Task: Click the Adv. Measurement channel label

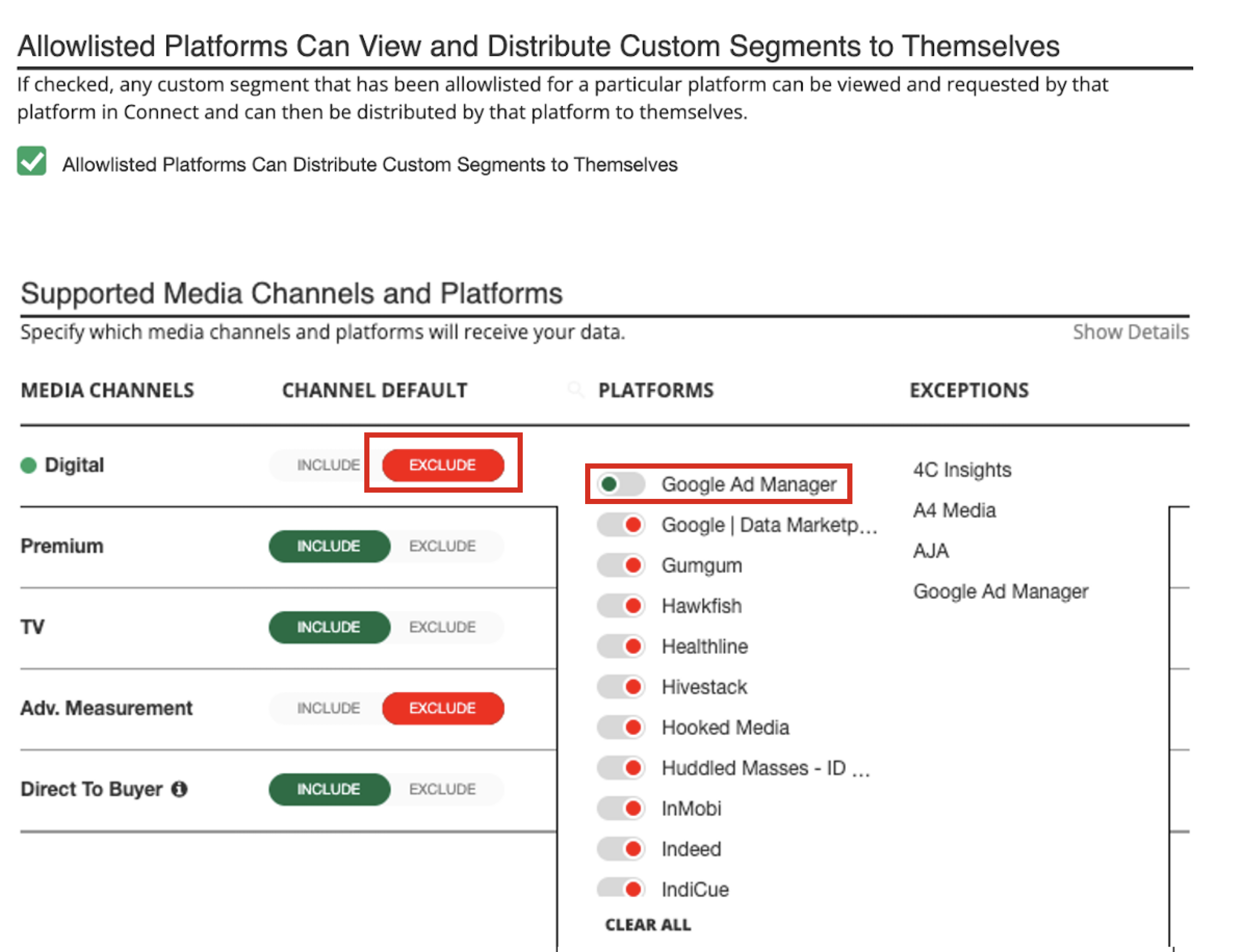Action: point(107,708)
